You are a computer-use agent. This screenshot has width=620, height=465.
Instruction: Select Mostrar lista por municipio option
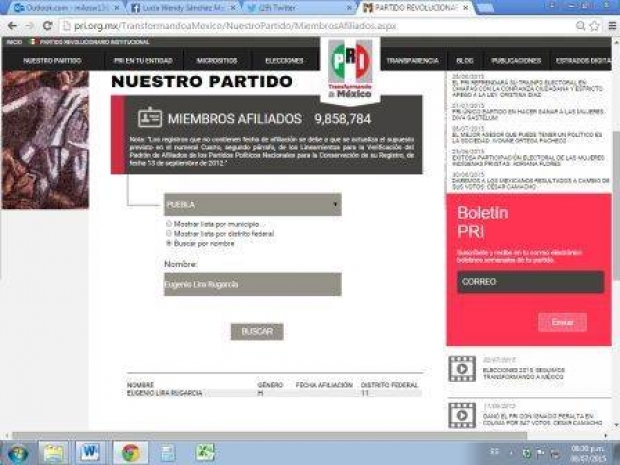169,224
